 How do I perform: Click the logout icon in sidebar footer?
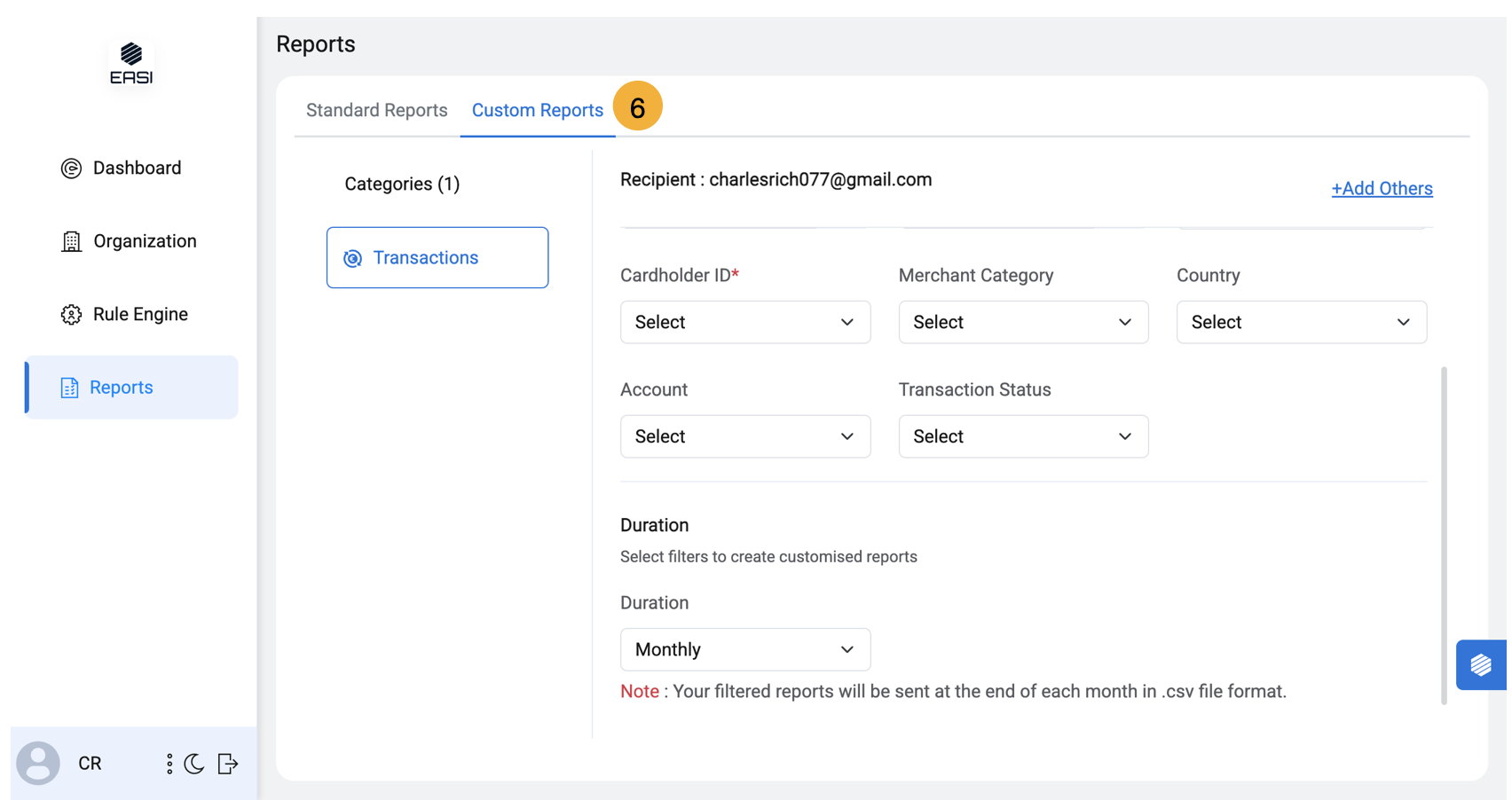[x=228, y=764]
